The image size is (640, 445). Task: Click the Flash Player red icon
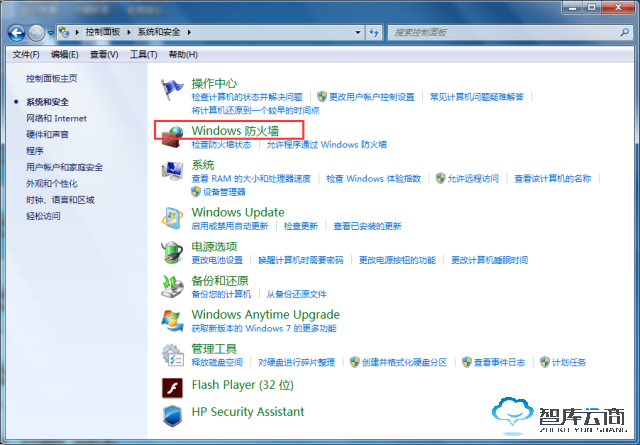172,387
